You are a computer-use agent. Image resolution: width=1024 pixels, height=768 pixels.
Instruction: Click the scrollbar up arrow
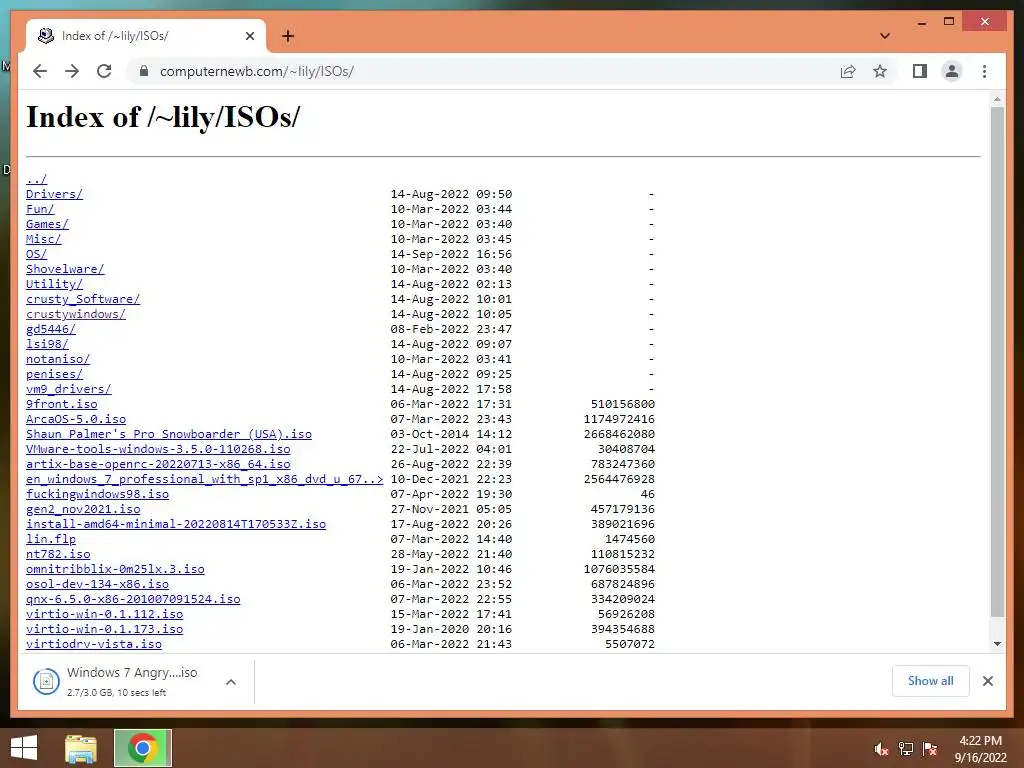(997, 99)
